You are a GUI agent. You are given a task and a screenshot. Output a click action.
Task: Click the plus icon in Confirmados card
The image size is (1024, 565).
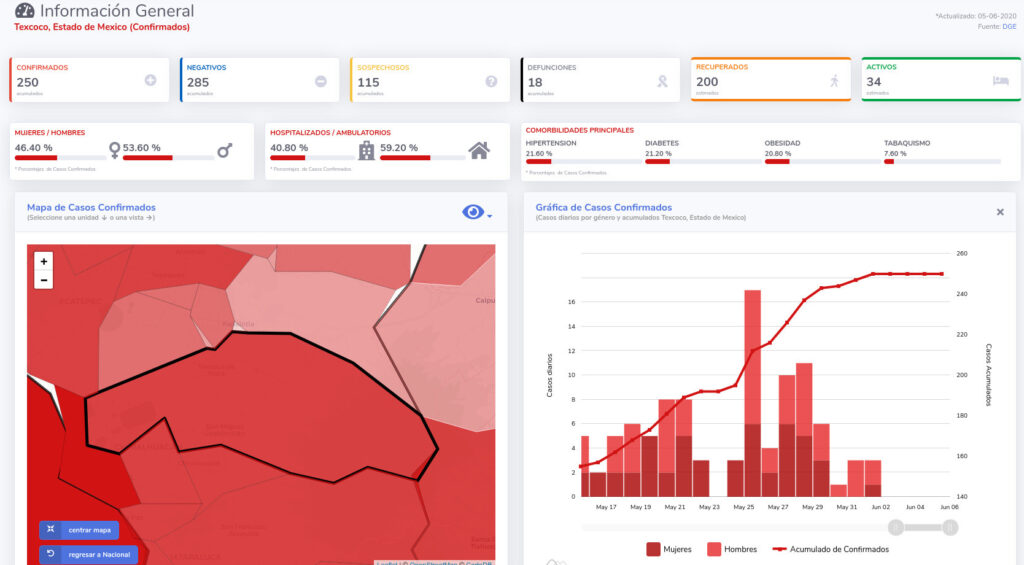(x=150, y=81)
